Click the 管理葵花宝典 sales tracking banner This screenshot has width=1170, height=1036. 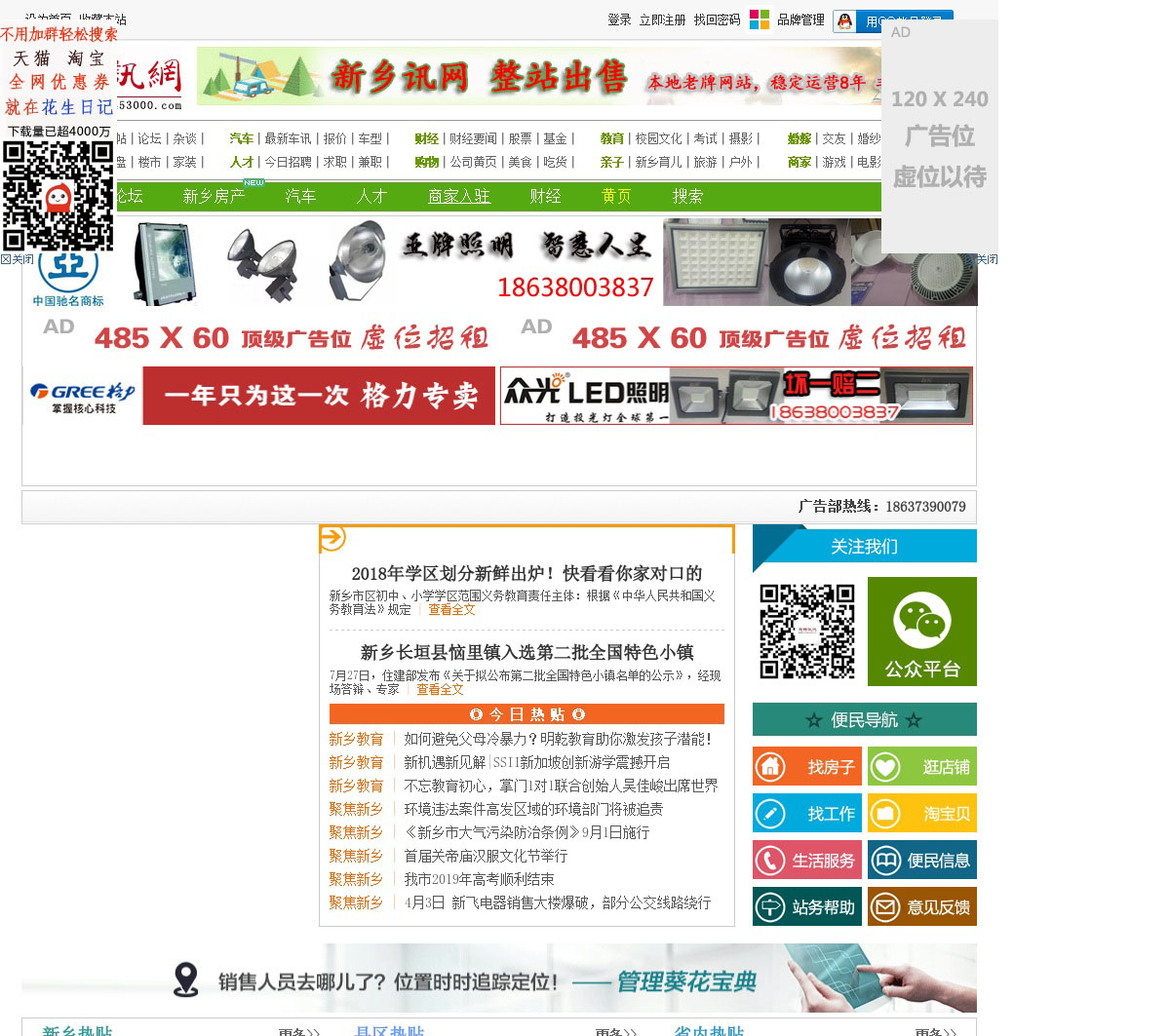point(499,978)
